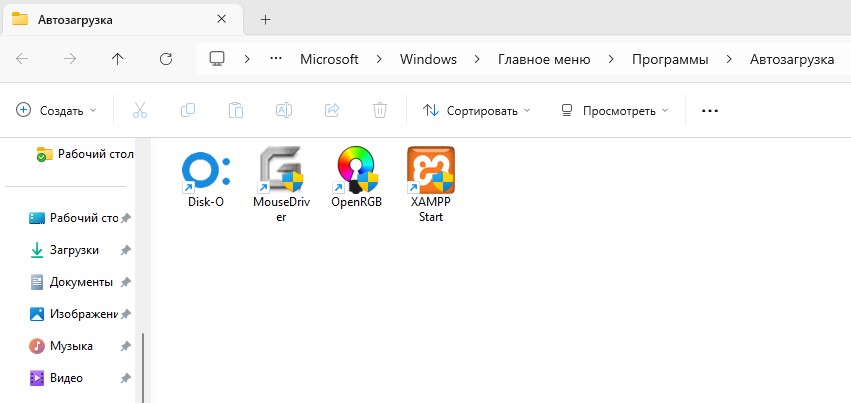Expand chevron after Windows in path
Viewport: 851px width, 403px height.
pos(478,59)
